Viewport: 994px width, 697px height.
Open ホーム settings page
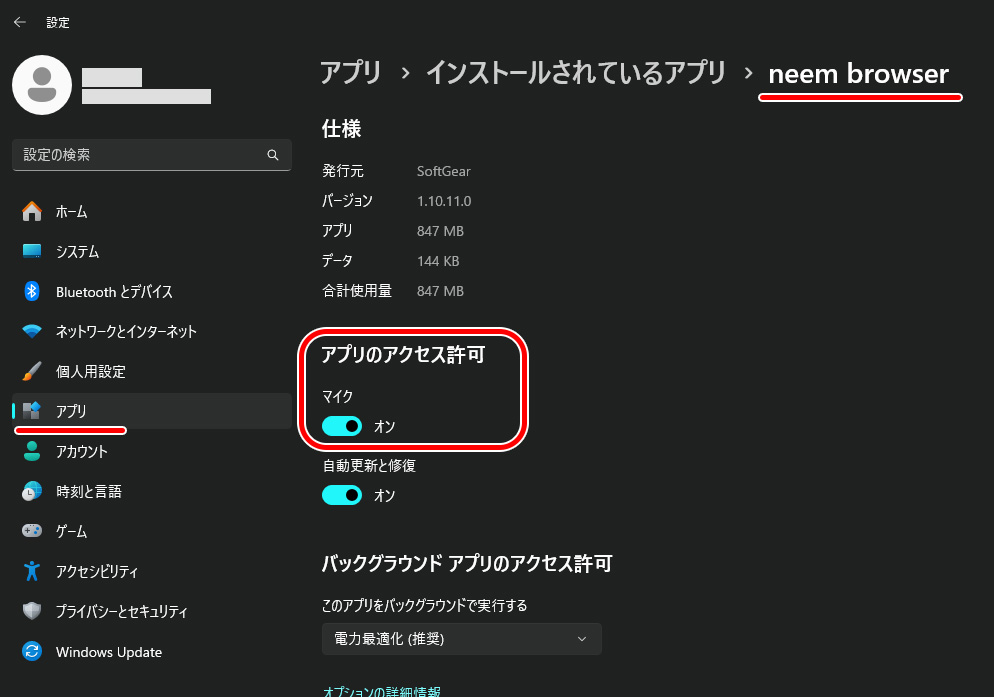[x=152, y=211]
